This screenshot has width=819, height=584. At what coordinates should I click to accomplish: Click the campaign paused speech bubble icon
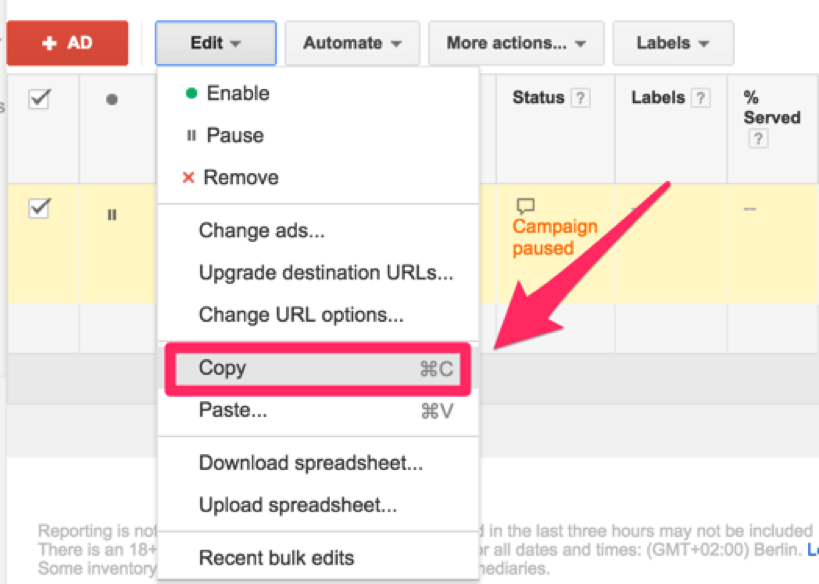coord(525,206)
